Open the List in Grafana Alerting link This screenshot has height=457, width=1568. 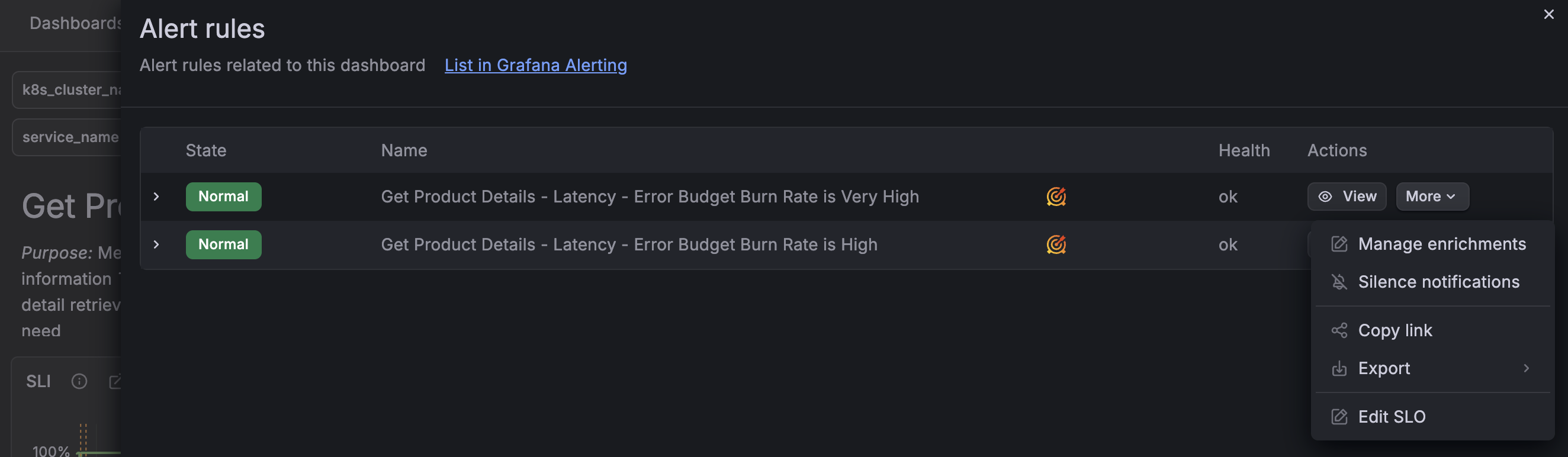[x=535, y=65]
